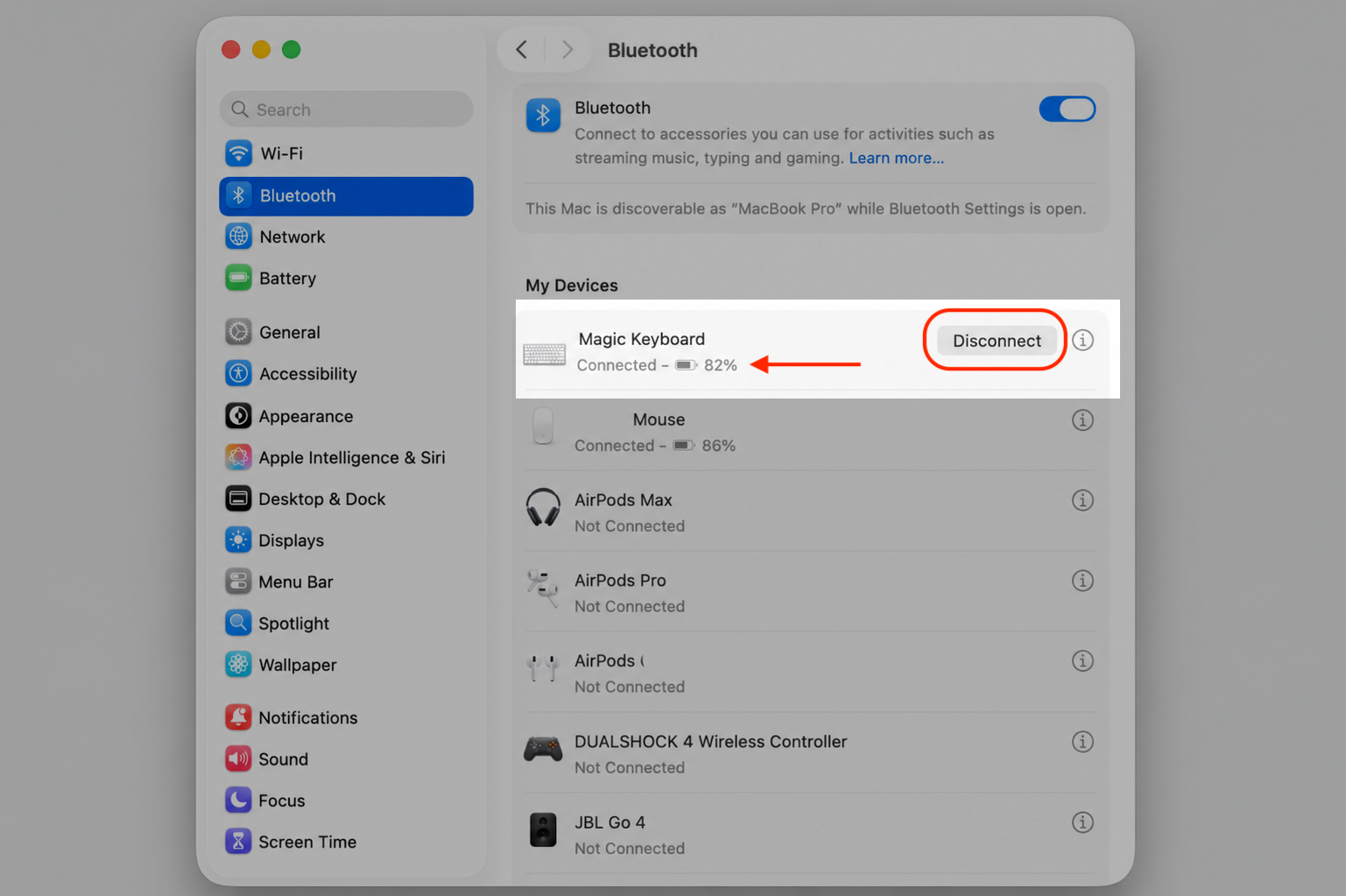
Task: Click the yellow minimize window button
Action: point(261,50)
